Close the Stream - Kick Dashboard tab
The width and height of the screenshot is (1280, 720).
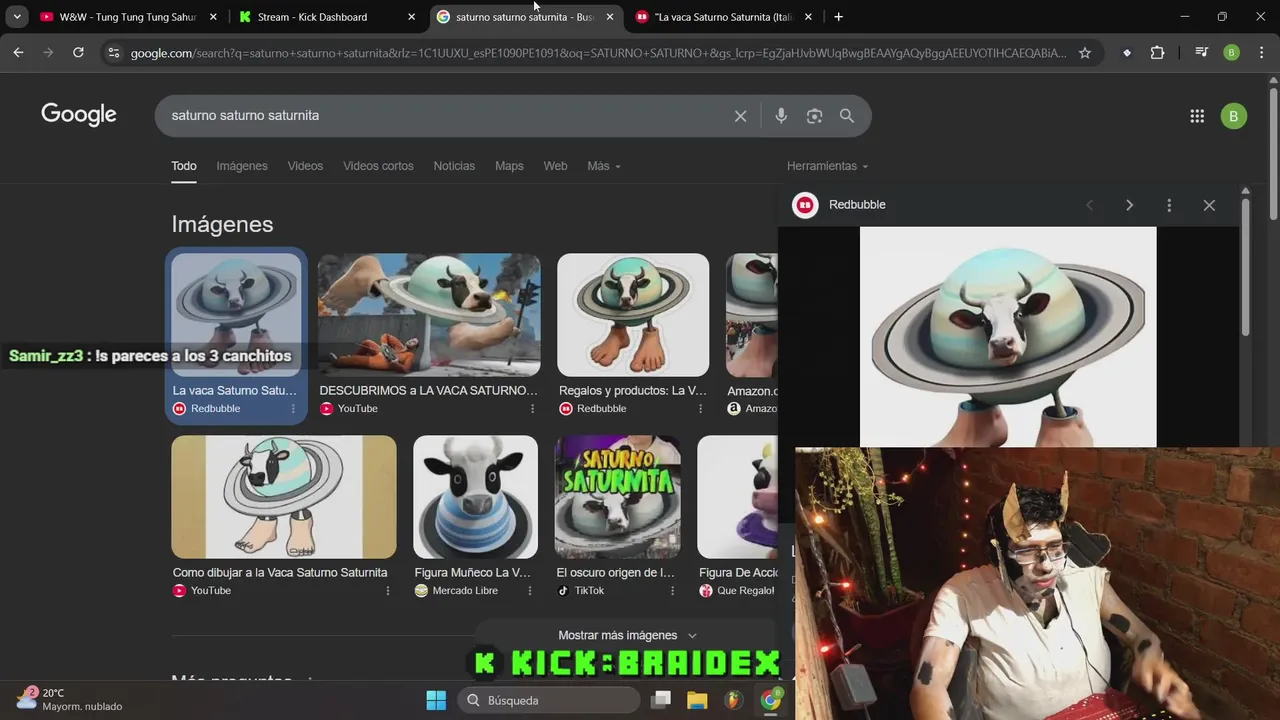pyautogui.click(x=411, y=17)
